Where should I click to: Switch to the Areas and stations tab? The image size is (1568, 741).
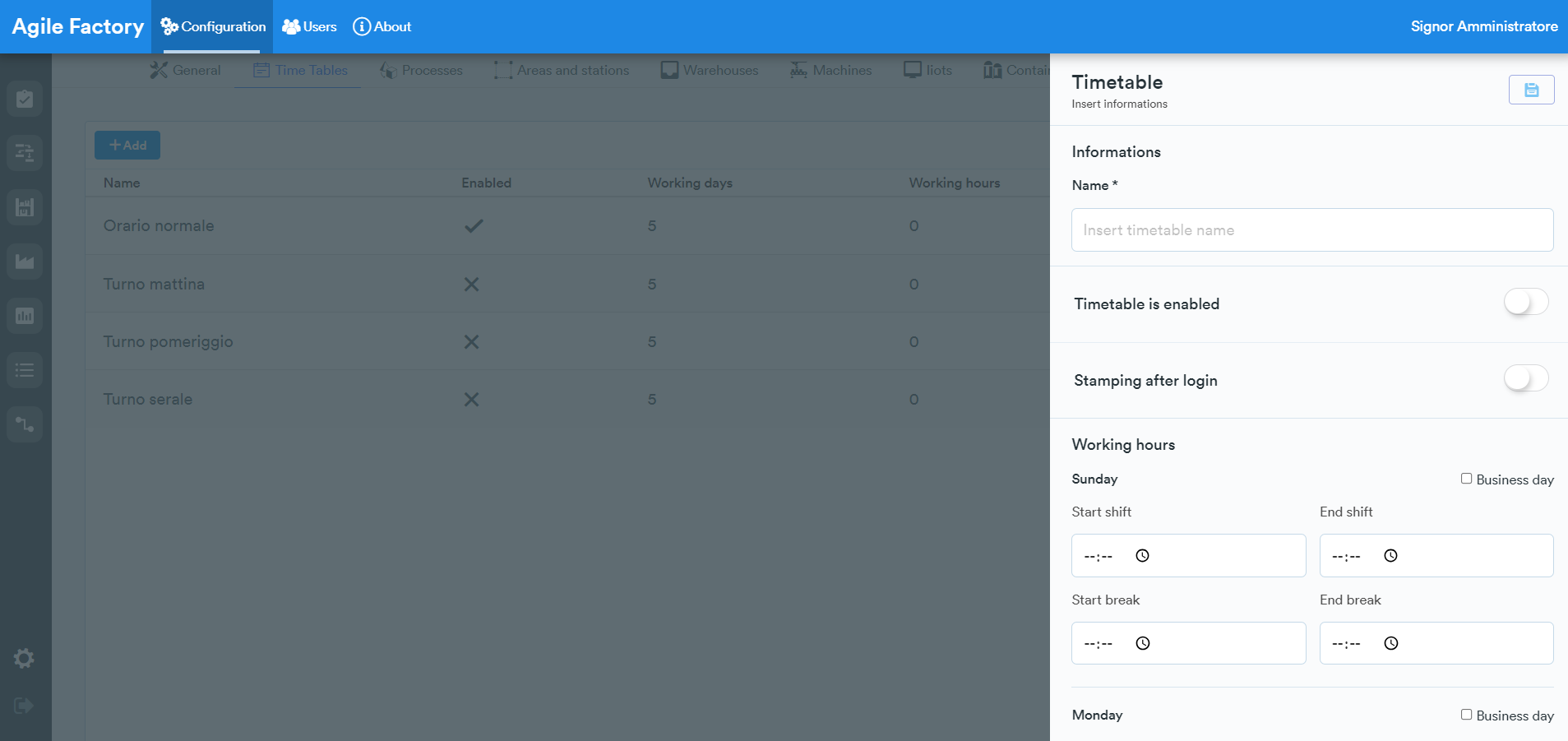click(562, 71)
